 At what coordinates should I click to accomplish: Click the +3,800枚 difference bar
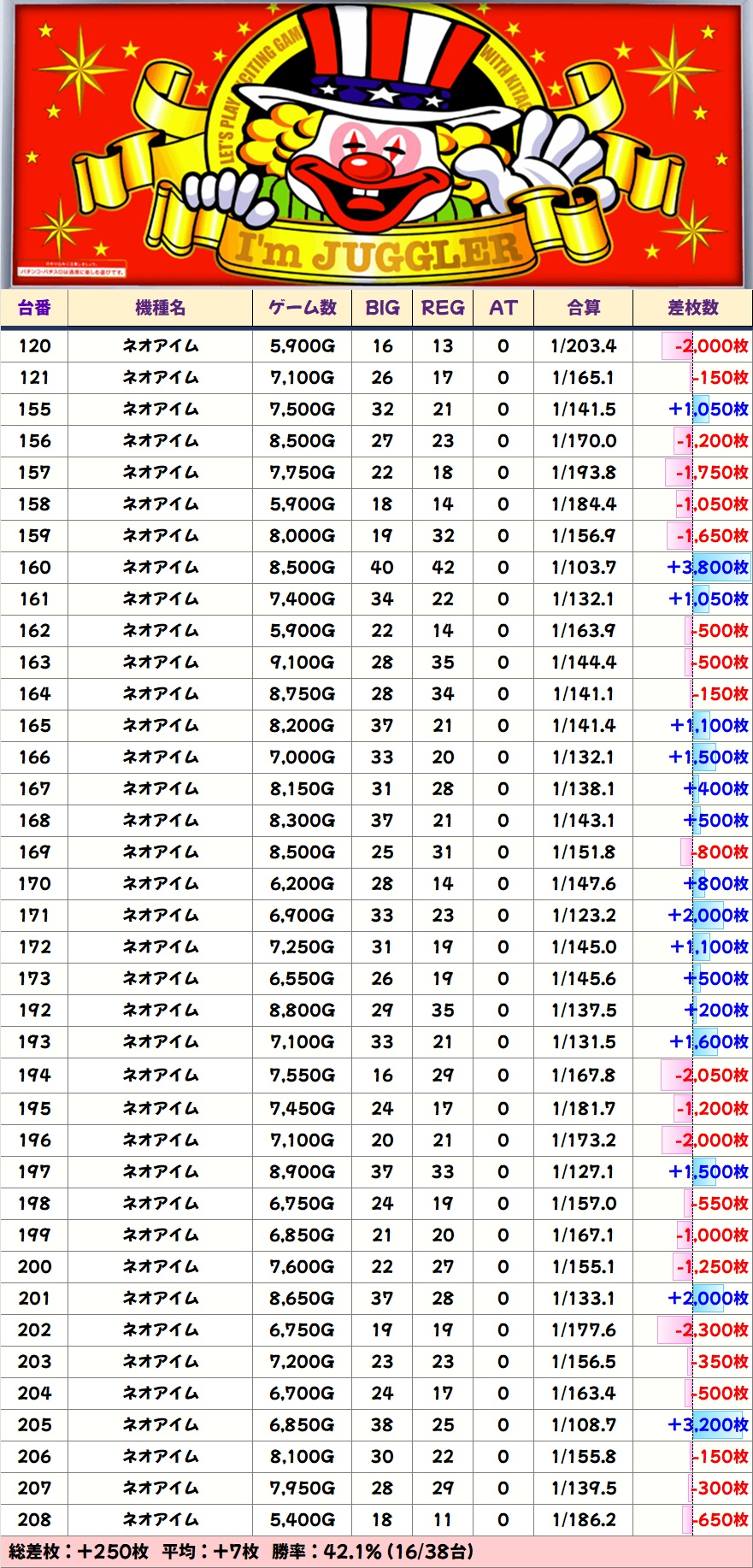click(x=708, y=568)
